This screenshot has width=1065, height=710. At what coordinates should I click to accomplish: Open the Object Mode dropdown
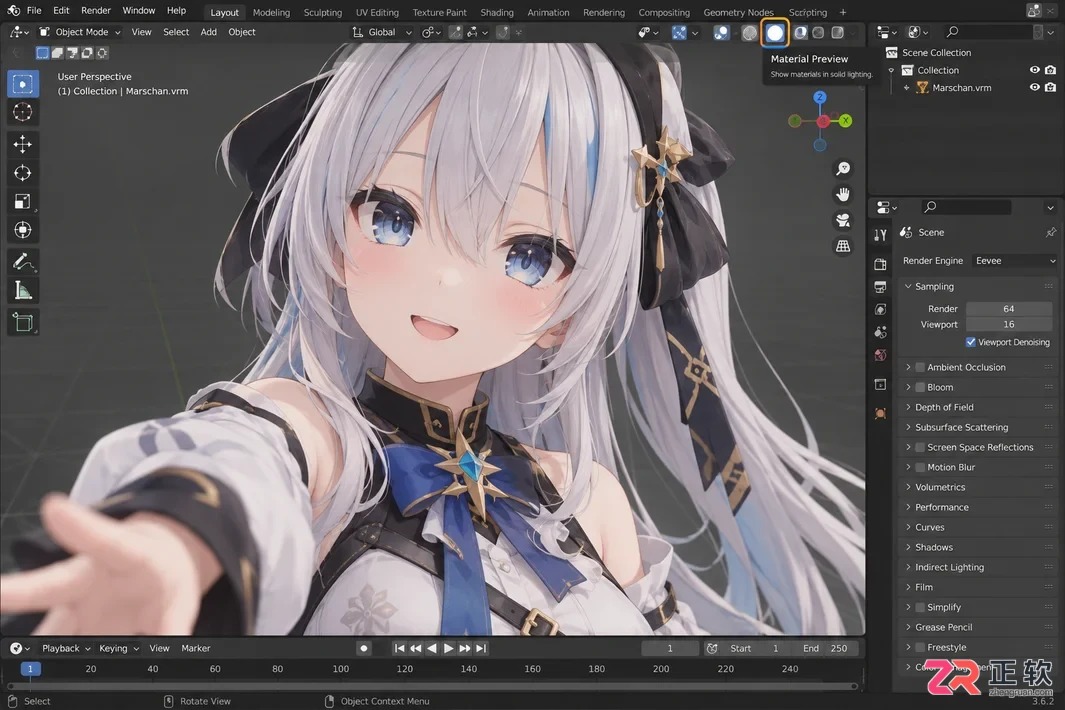pyautogui.click(x=79, y=32)
